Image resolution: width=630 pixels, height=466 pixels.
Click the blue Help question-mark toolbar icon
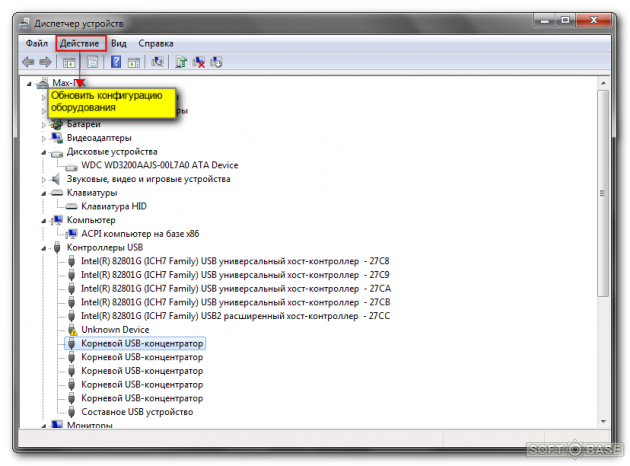pos(116,62)
